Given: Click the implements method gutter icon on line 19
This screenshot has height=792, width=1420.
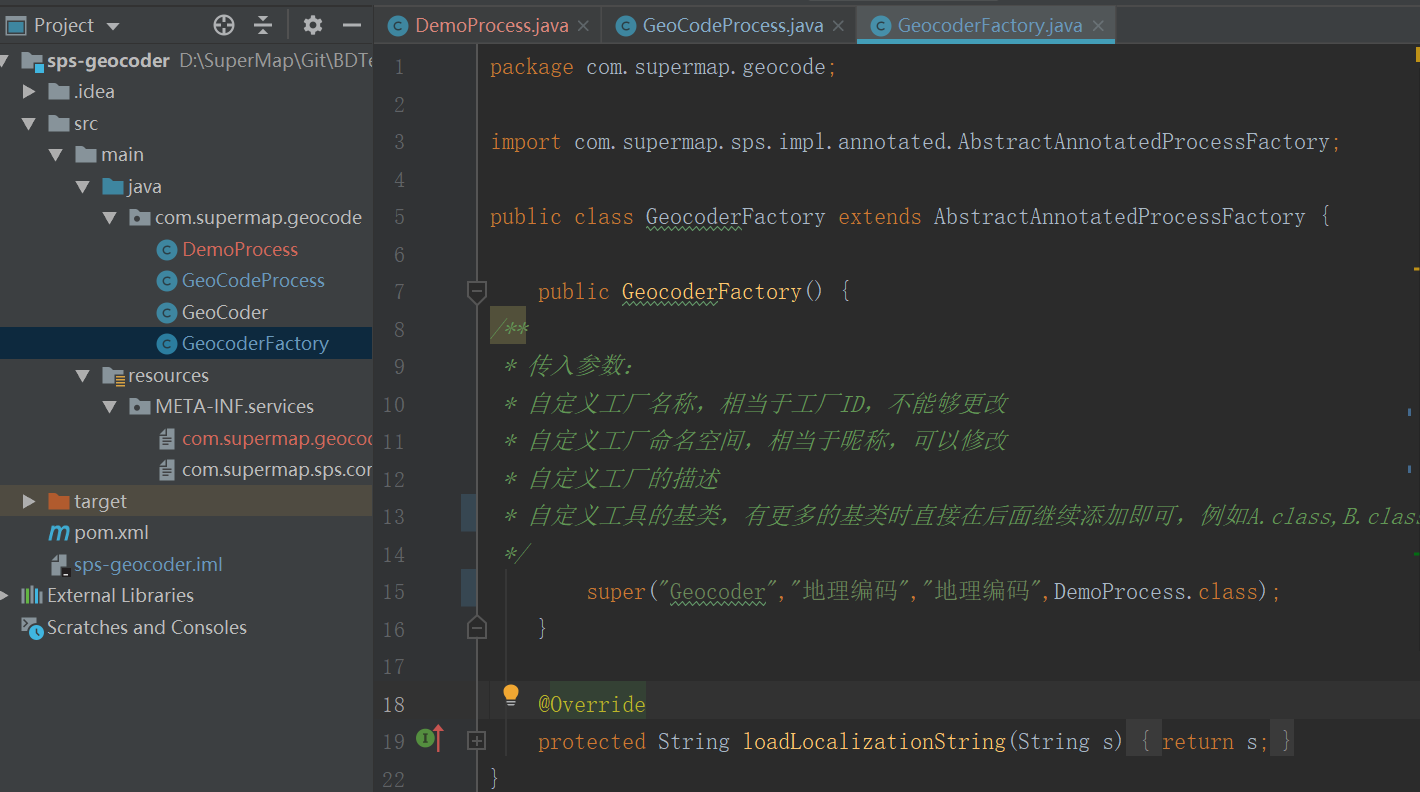Looking at the screenshot, I should click(x=430, y=740).
